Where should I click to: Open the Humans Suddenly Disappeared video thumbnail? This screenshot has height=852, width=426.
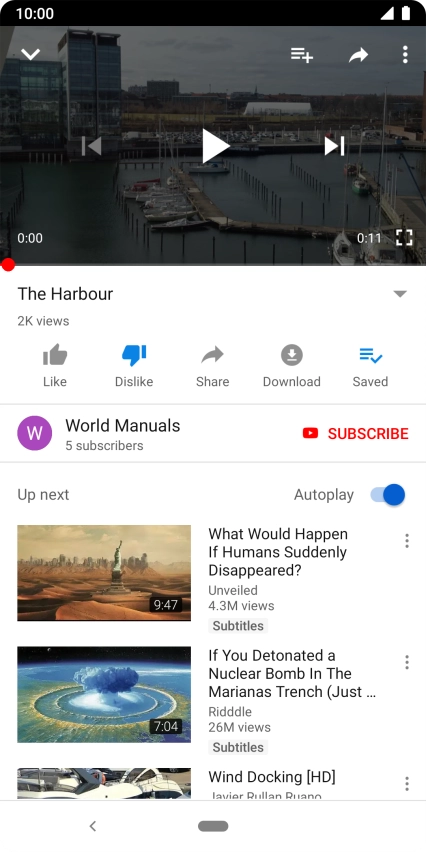(x=104, y=573)
